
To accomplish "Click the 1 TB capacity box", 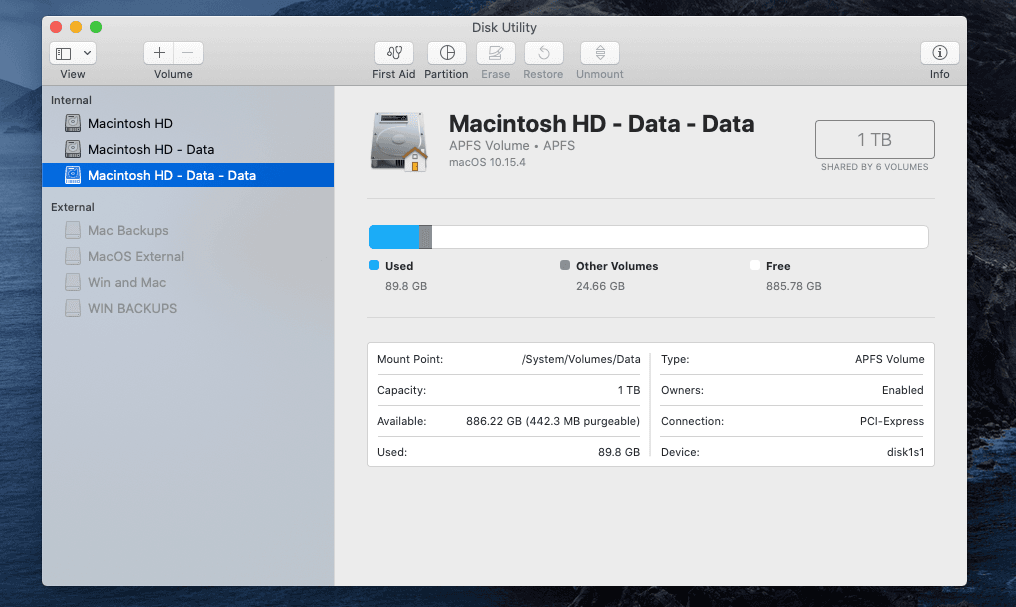I will click(875, 139).
